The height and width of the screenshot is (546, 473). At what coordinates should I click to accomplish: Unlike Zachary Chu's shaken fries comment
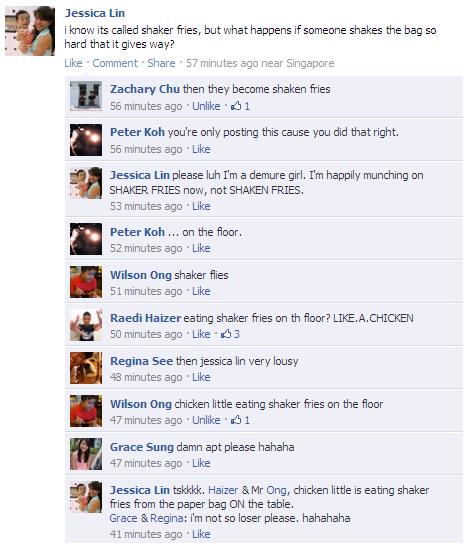206,106
